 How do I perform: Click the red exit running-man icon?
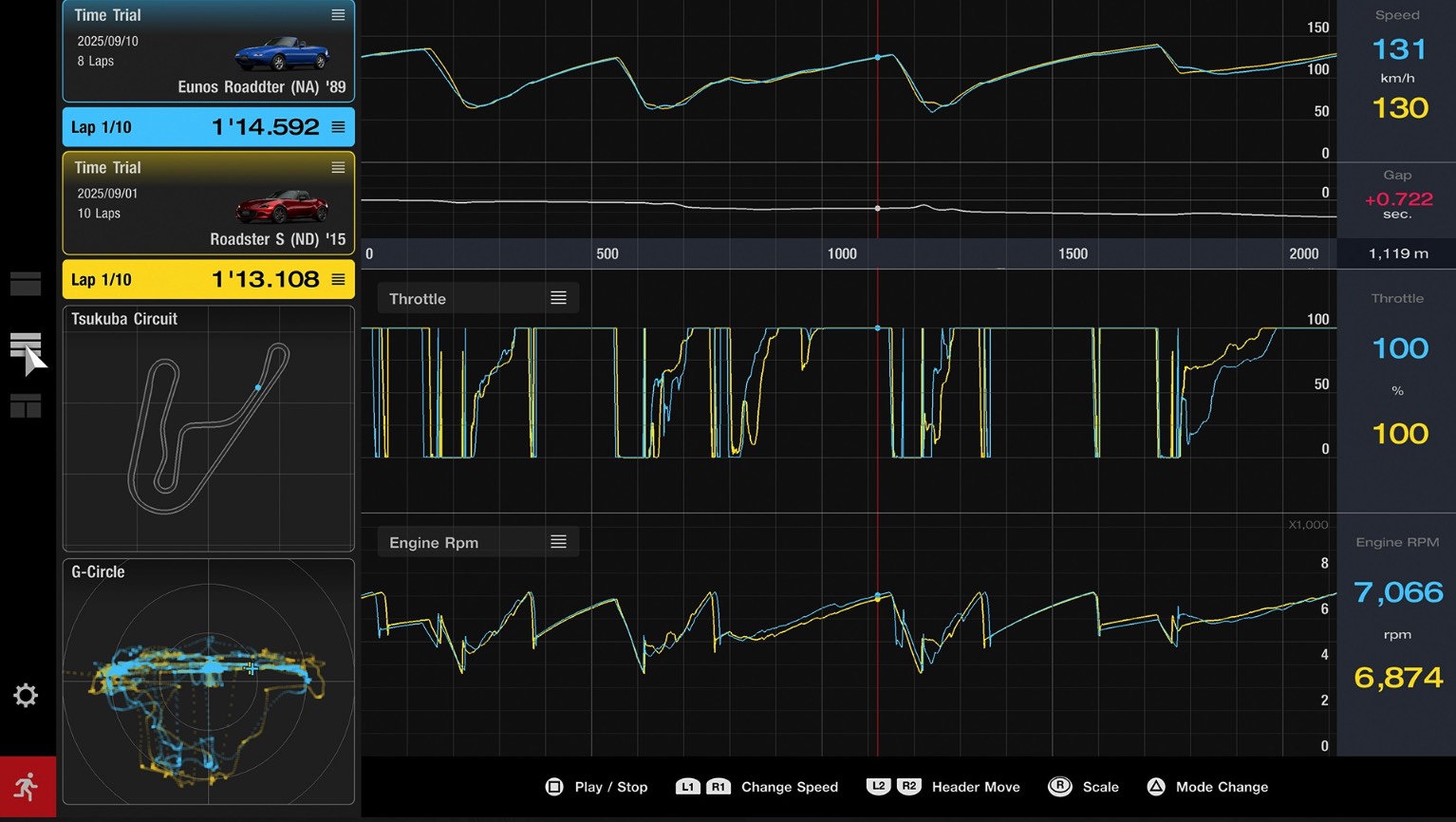click(x=27, y=787)
